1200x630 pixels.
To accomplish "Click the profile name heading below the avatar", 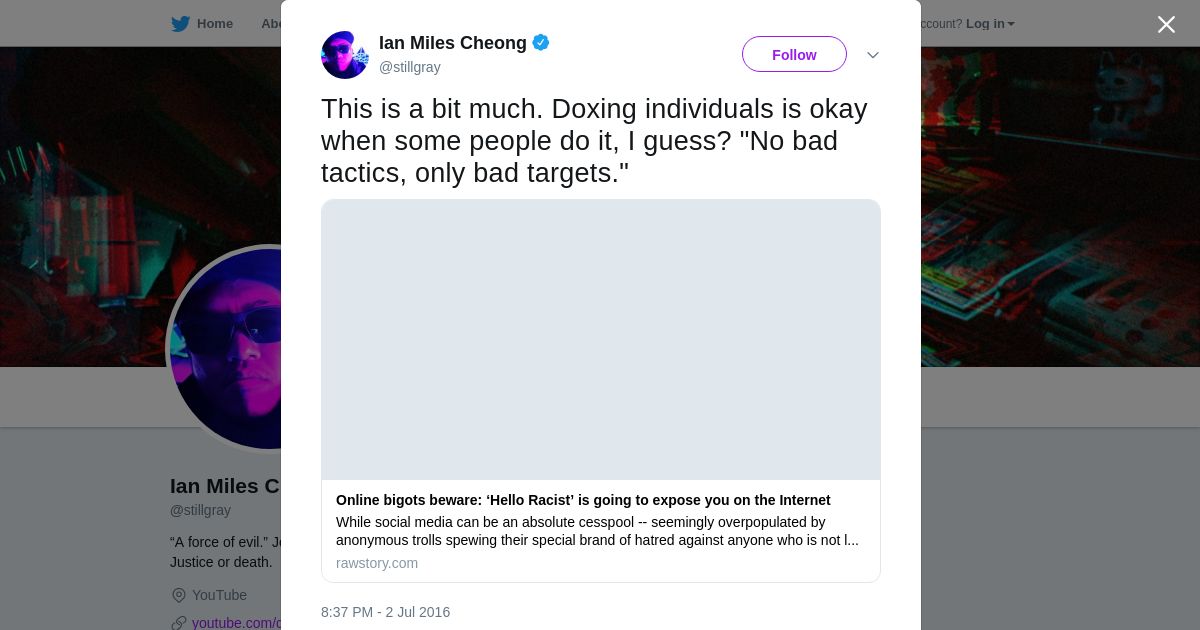I will point(225,486).
